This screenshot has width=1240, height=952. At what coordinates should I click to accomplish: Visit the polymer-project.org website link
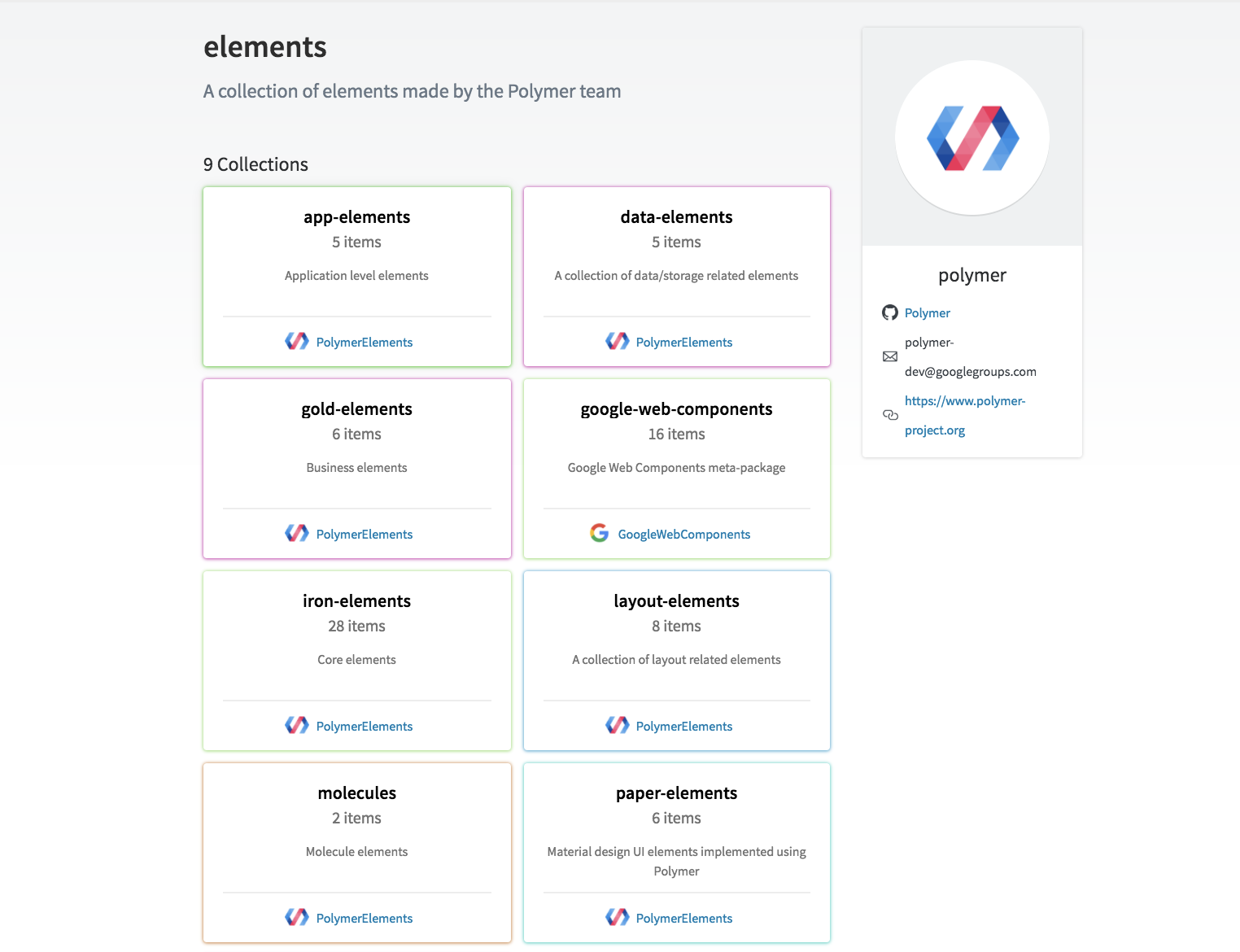pyautogui.click(x=965, y=416)
